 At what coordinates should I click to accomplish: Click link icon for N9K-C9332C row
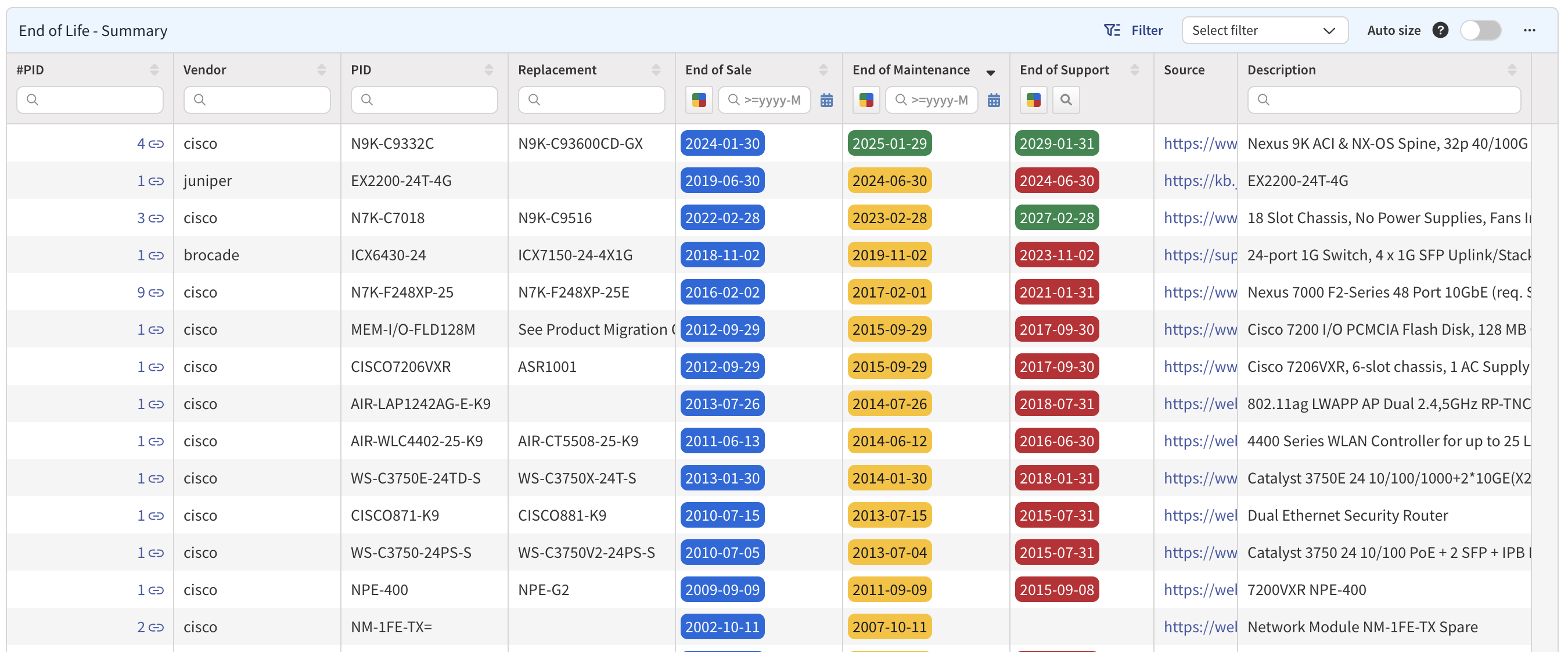tap(156, 144)
